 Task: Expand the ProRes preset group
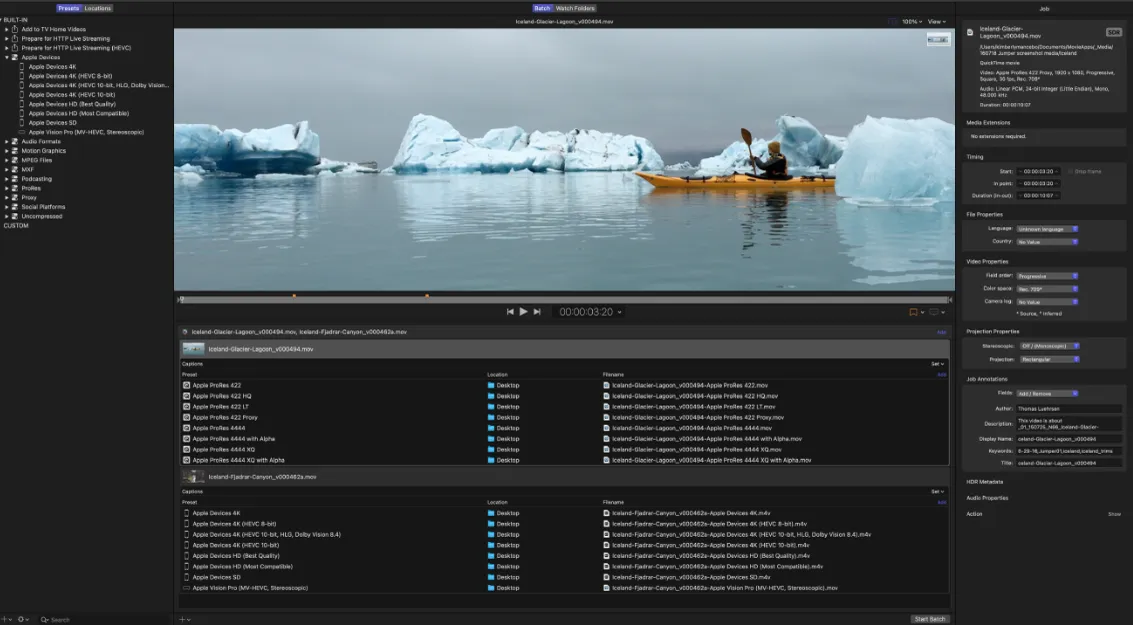coord(7,188)
